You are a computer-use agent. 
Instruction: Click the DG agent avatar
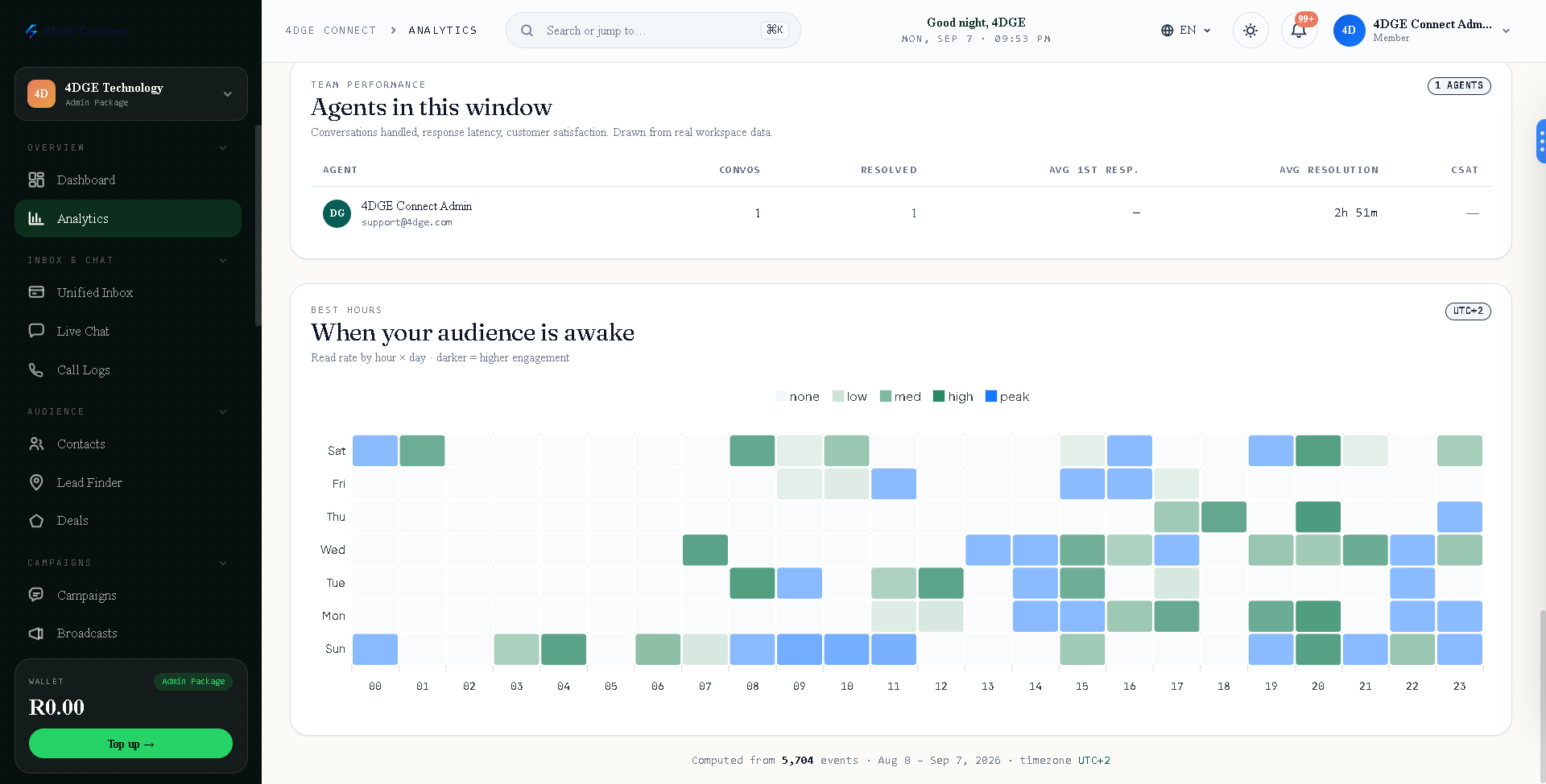(x=337, y=213)
